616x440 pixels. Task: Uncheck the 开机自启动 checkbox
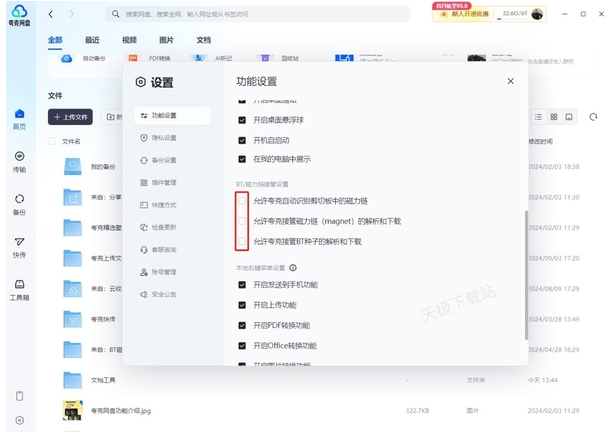pyautogui.click(x=242, y=139)
